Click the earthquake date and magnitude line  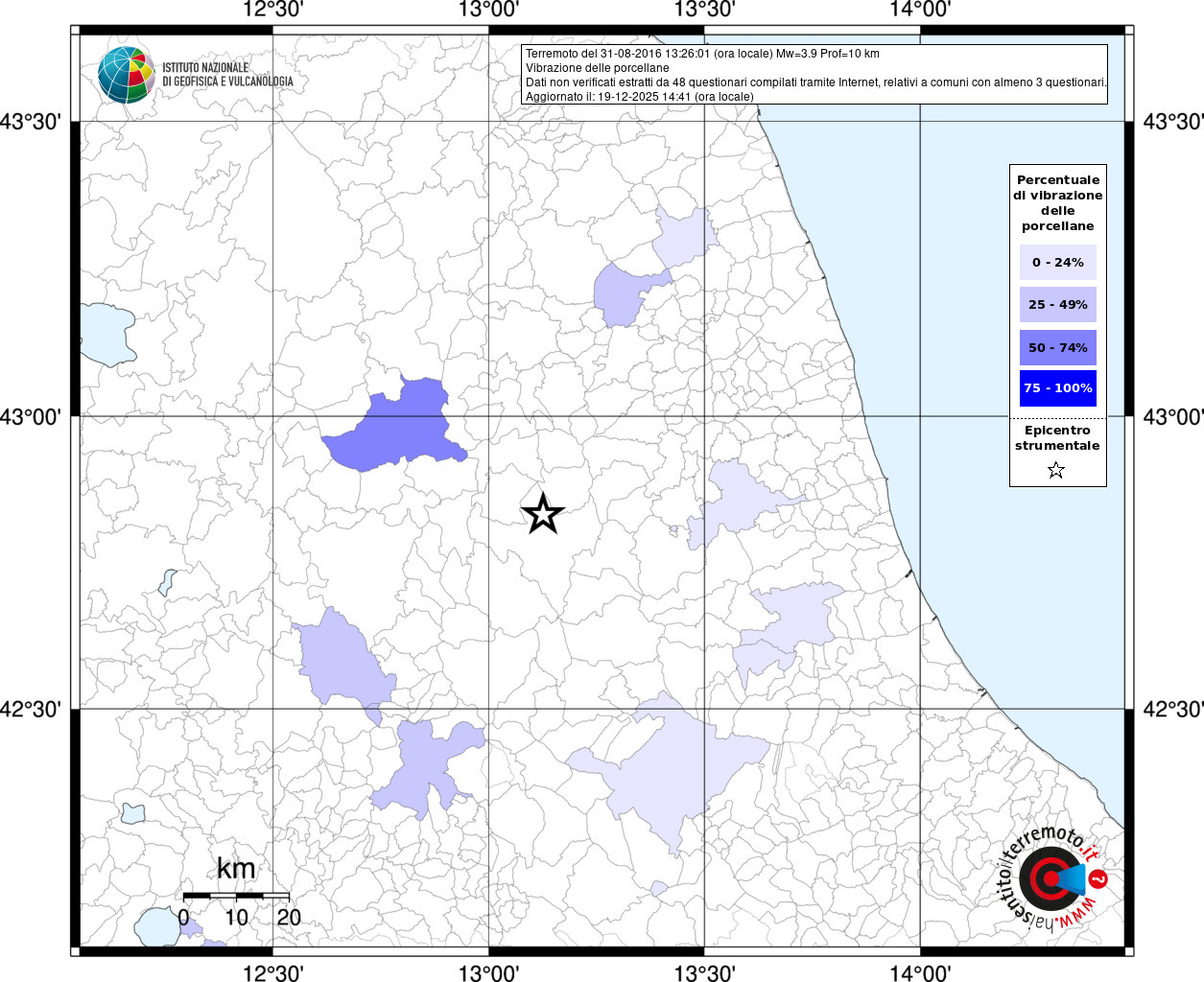pyautogui.click(x=702, y=54)
